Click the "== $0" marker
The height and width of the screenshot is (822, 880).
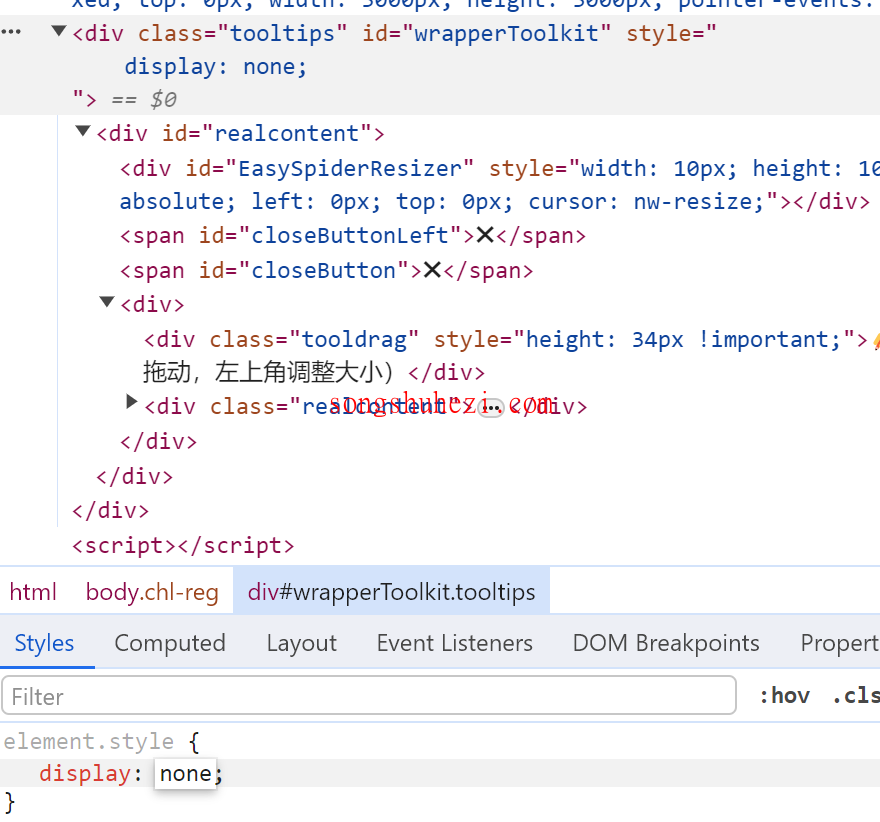pos(144,99)
